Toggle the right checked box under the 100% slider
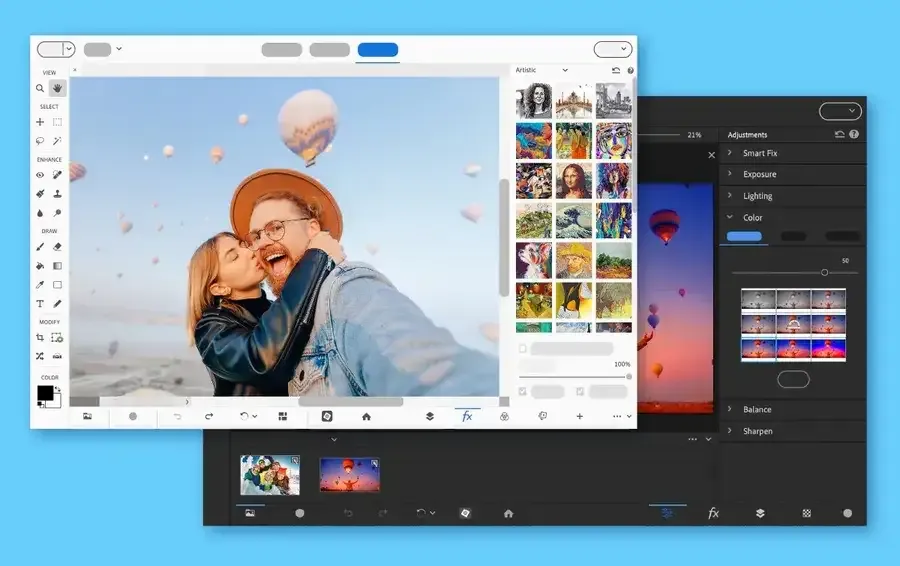 (580, 392)
